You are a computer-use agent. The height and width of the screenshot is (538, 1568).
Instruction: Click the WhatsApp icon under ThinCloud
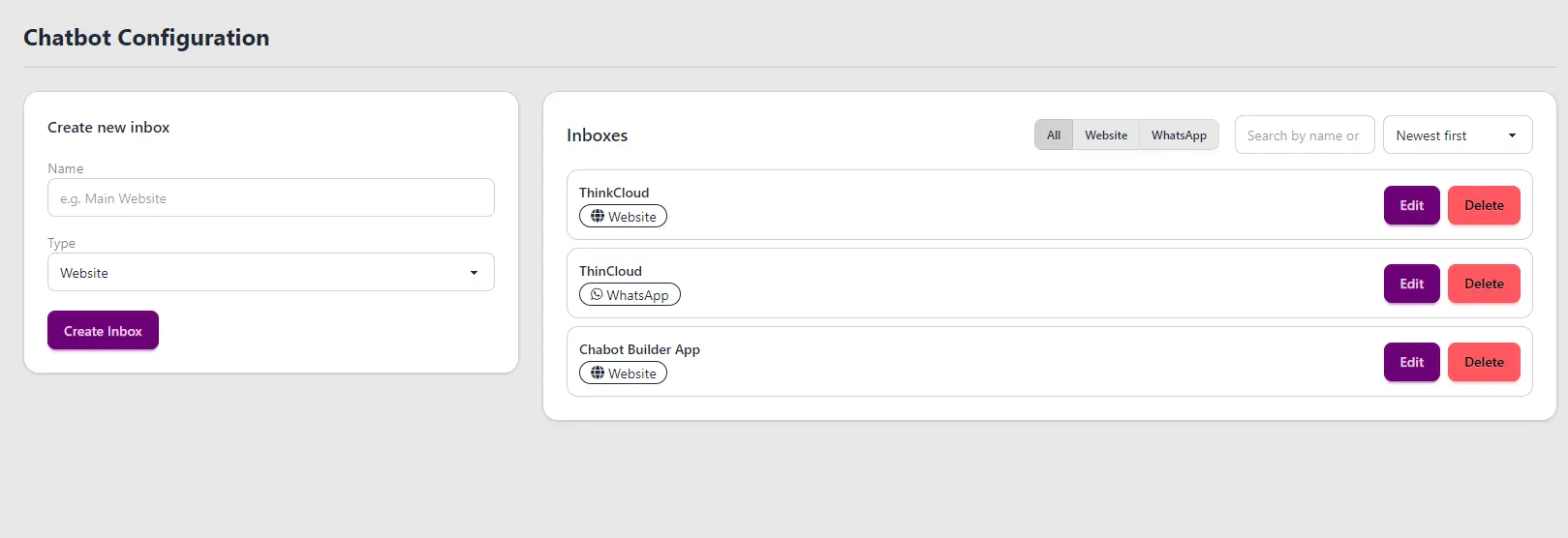pyautogui.click(x=597, y=294)
